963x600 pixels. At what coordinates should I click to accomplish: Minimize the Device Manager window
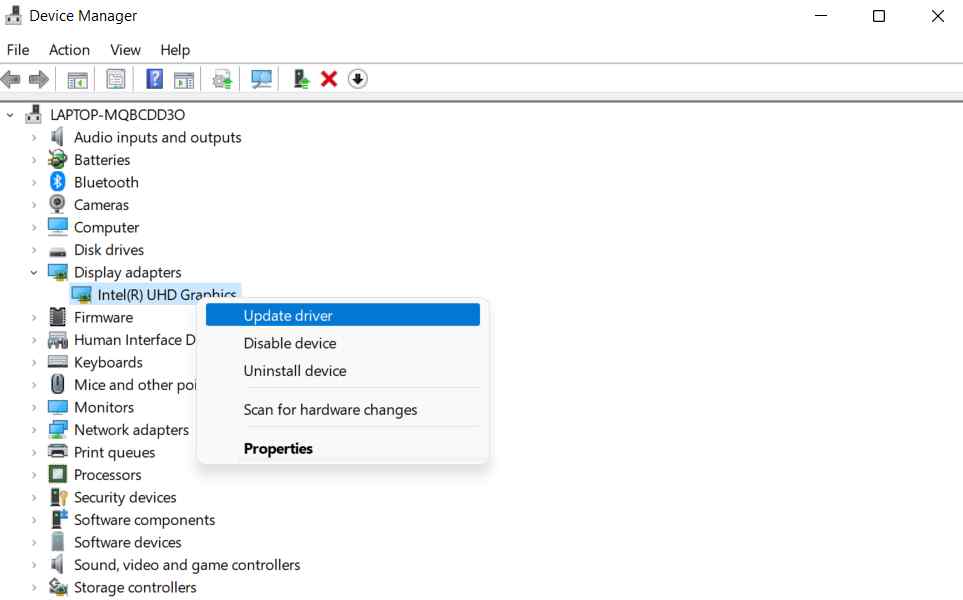pos(821,15)
